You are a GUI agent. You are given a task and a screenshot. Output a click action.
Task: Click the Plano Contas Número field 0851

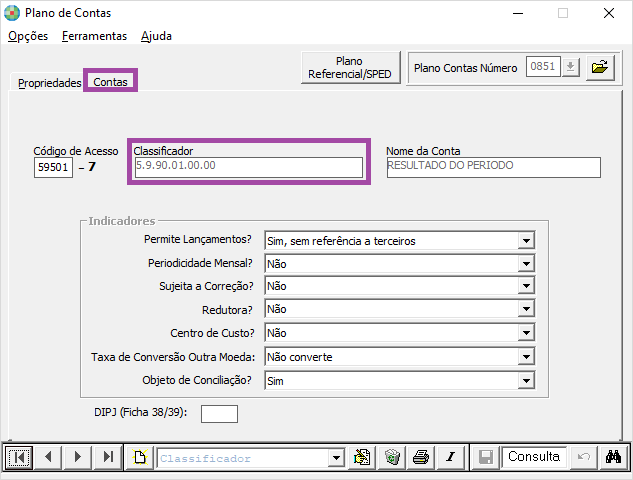coord(543,67)
